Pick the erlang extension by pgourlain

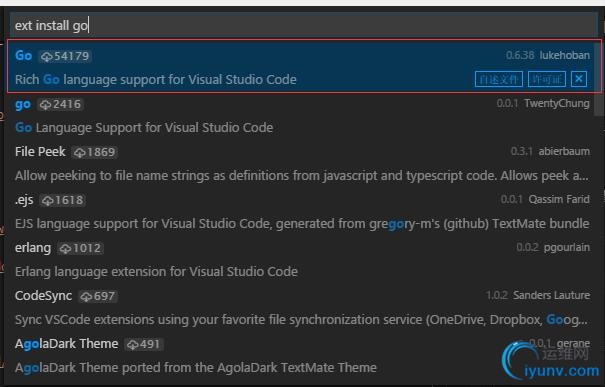[304, 259]
